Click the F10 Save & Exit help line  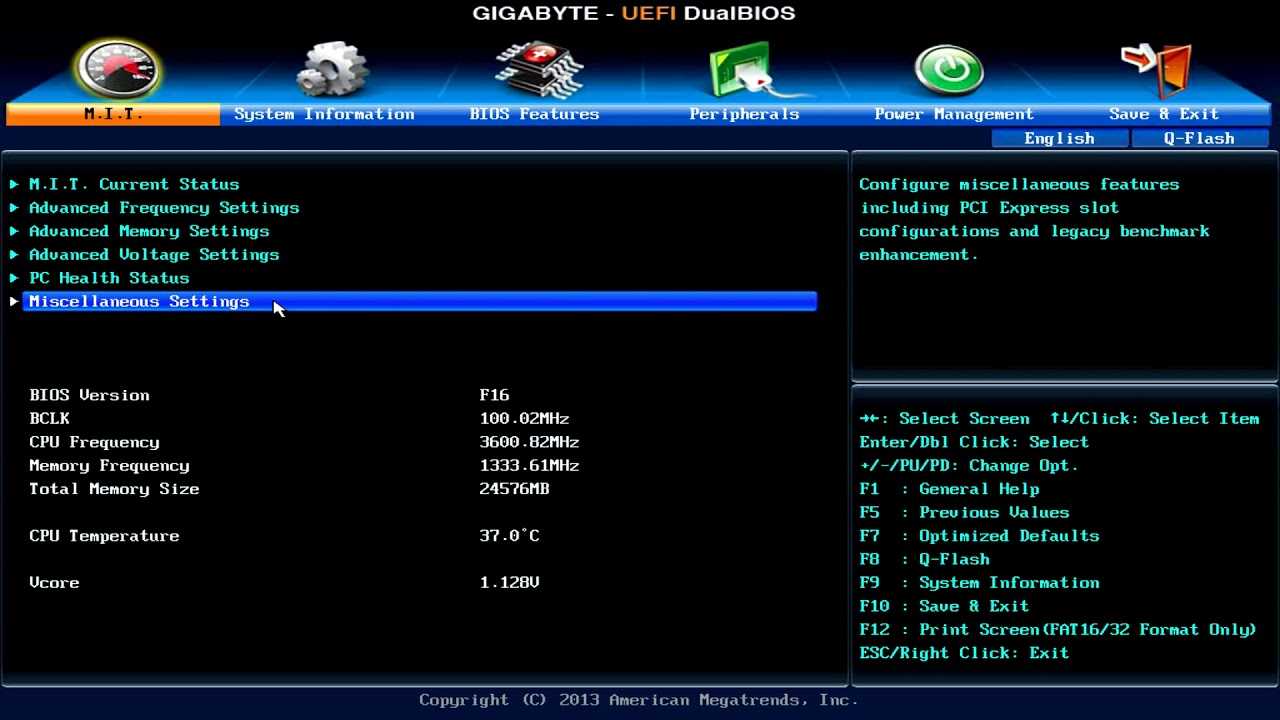(x=944, y=606)
